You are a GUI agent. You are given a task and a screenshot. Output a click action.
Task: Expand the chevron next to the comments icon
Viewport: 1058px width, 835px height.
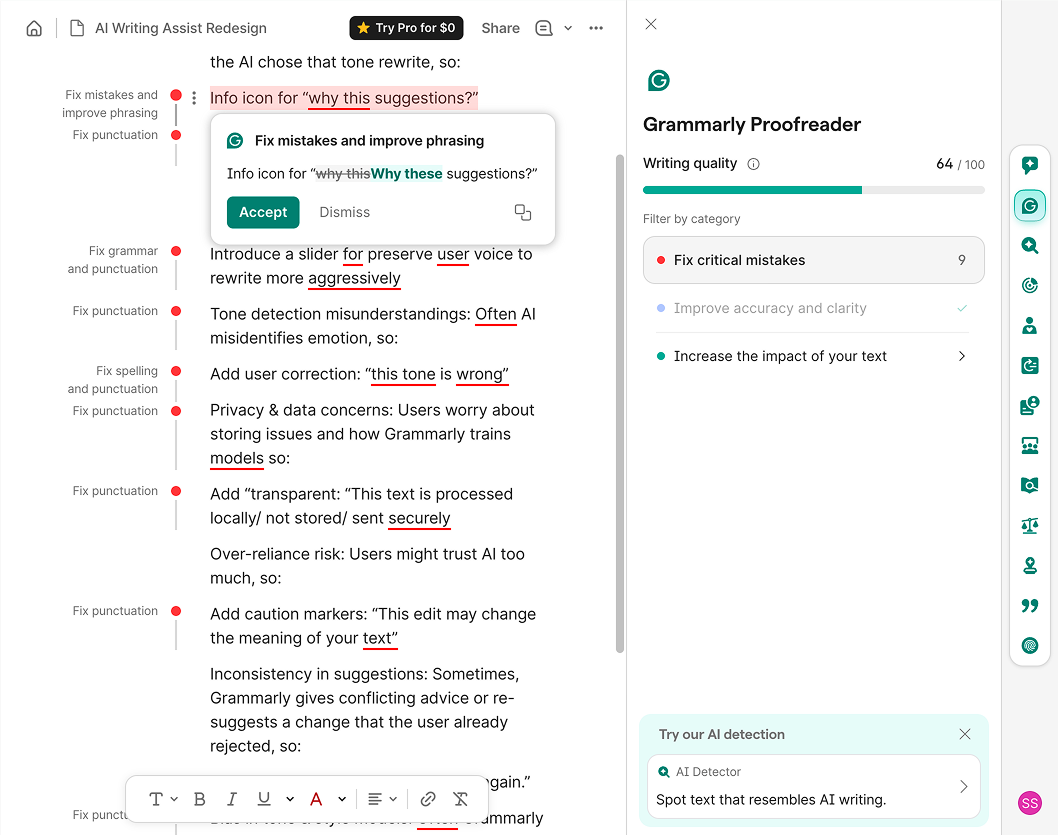568,28
